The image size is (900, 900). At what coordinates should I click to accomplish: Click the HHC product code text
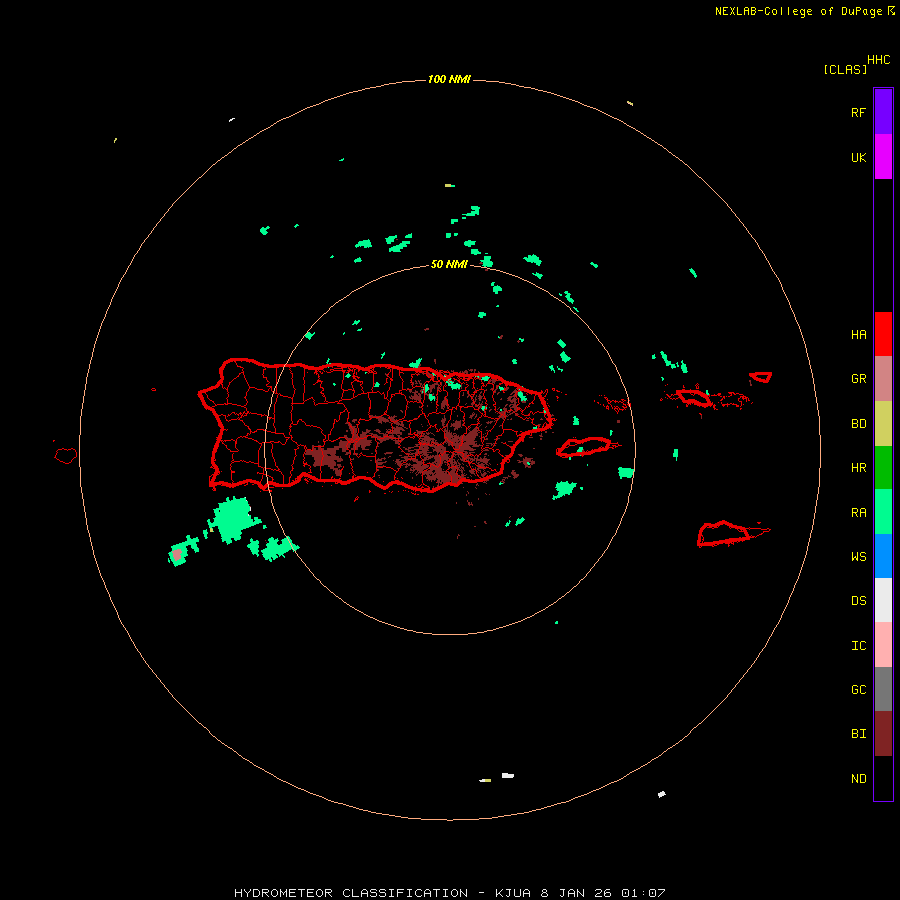[x=878, y=60]
